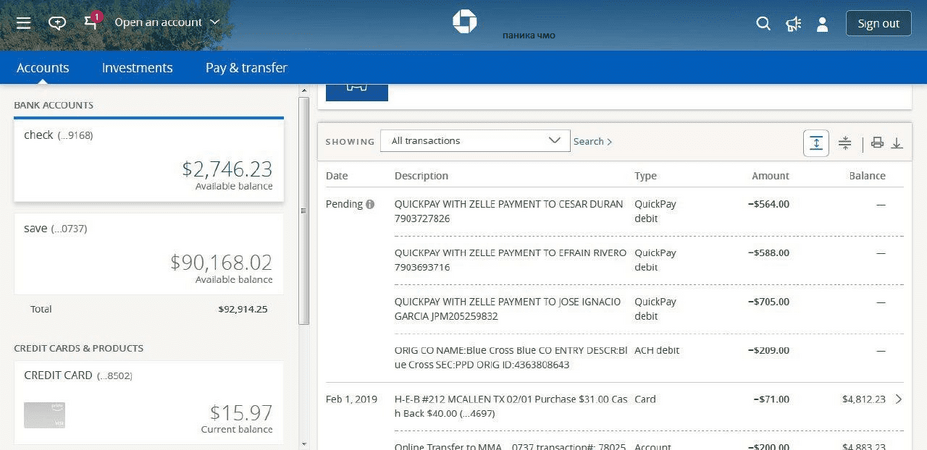The height and width of the screenshot is (450, 927).
Task: Click the $15.97 current balance
Action: (x=241, y=412)
